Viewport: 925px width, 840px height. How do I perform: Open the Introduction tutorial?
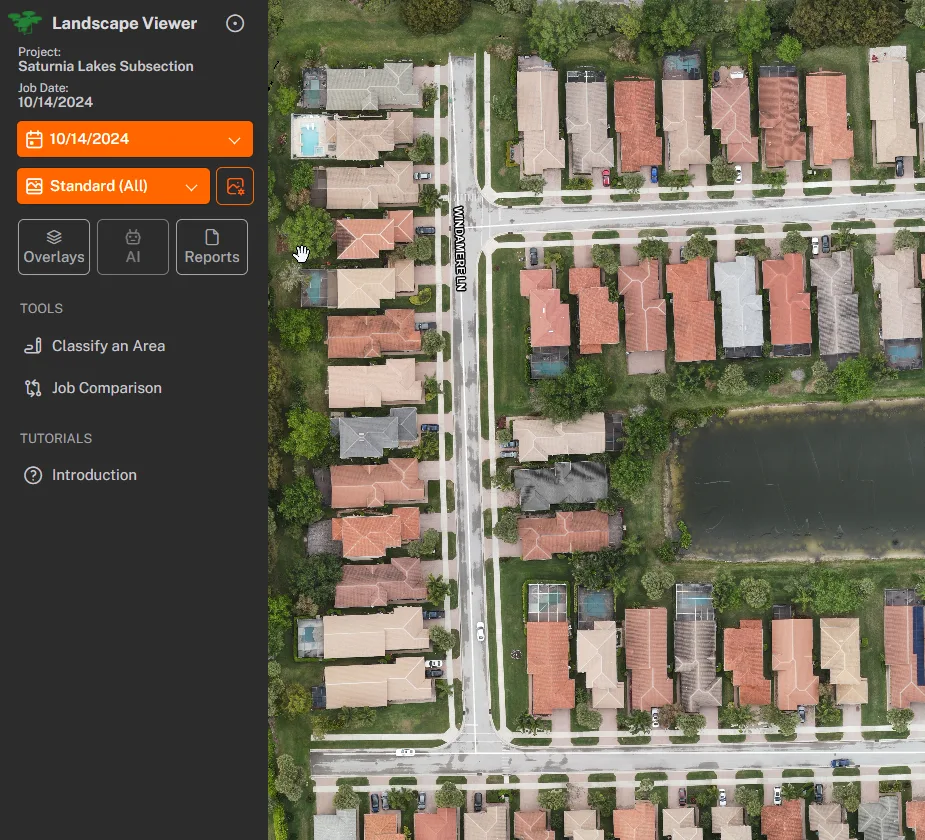point(80,475)
